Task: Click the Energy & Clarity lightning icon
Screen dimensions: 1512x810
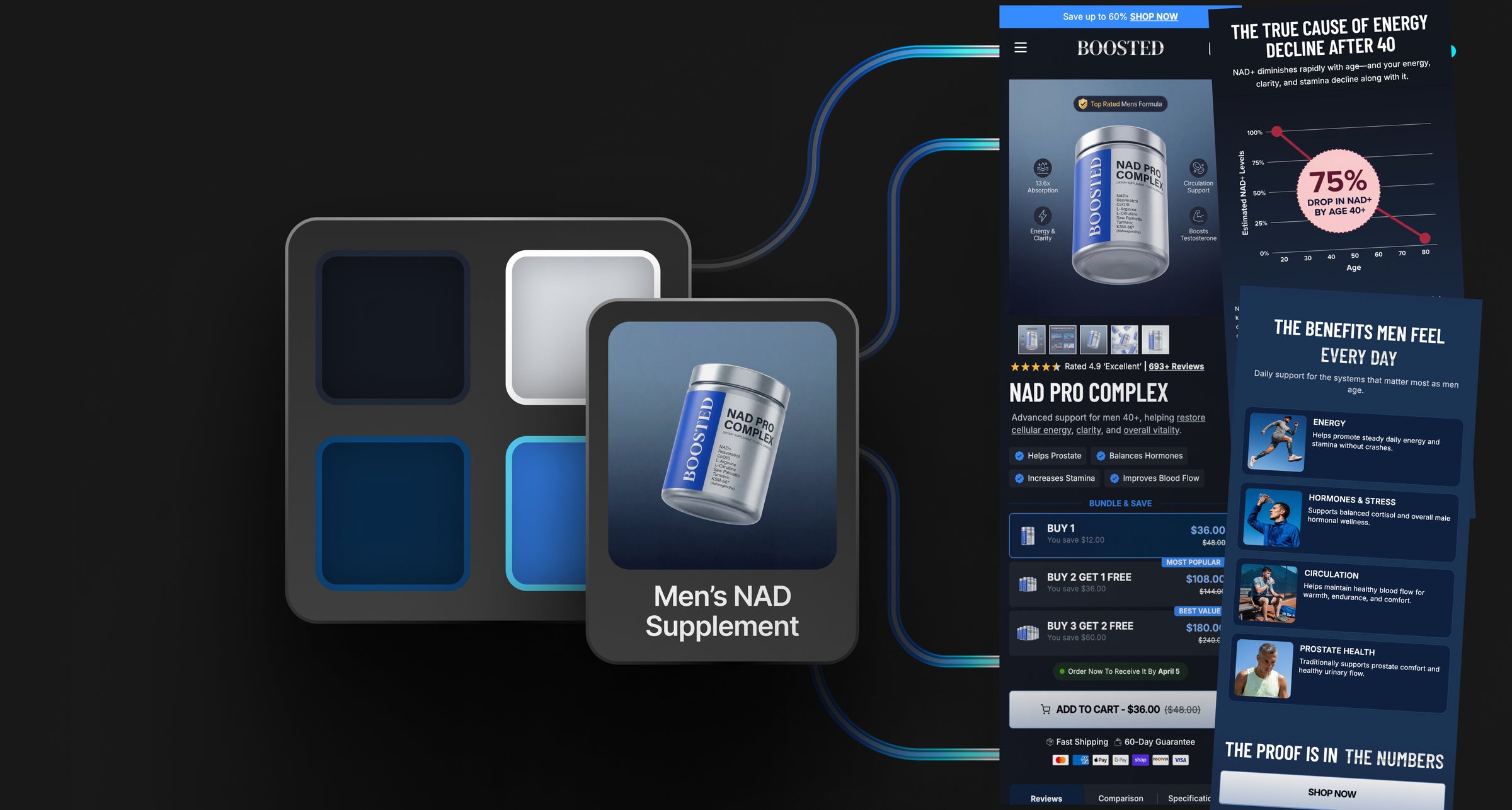Action: click(1043, 216)
